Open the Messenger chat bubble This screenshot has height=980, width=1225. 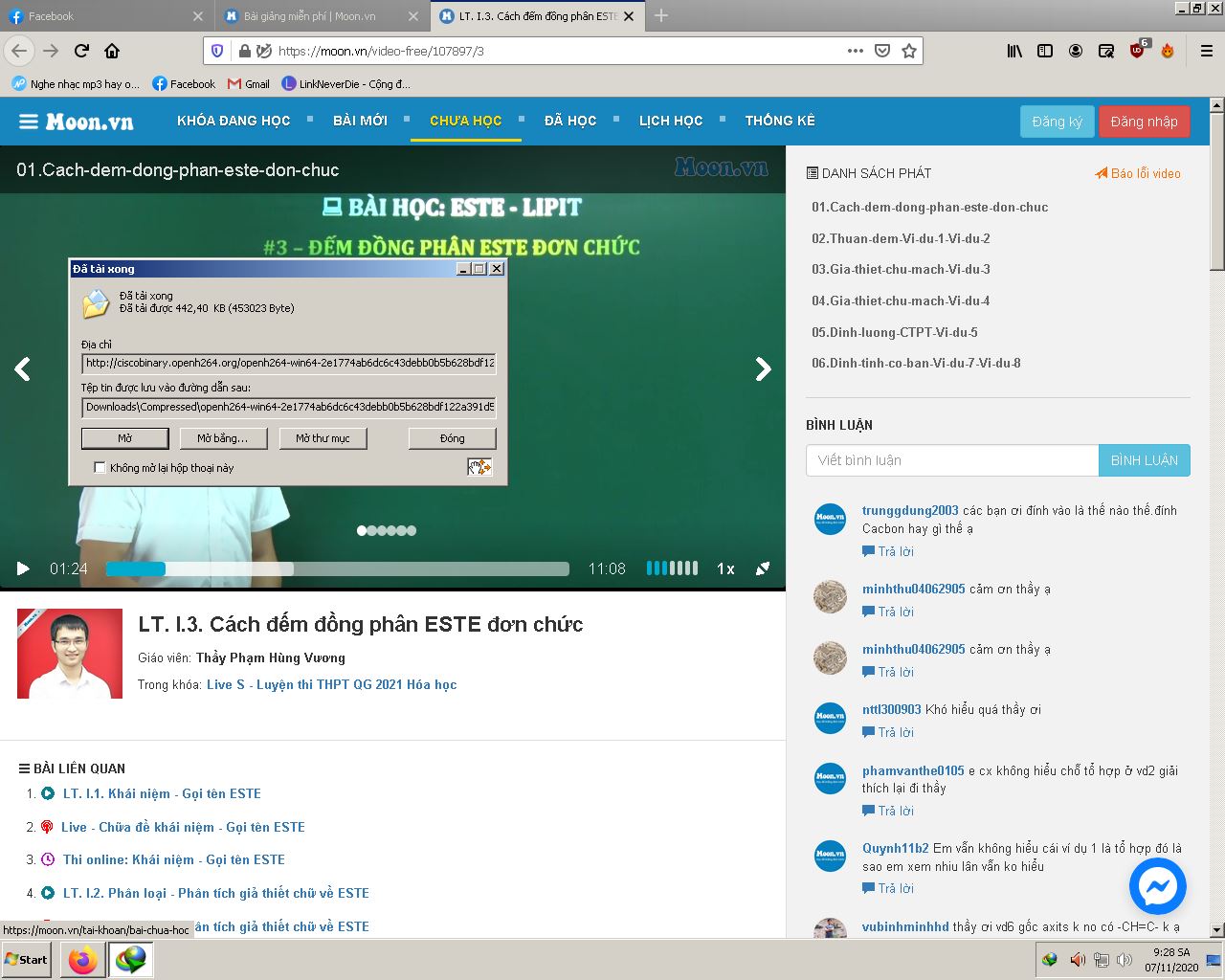pyautogui.click(x=1157, y=886)
